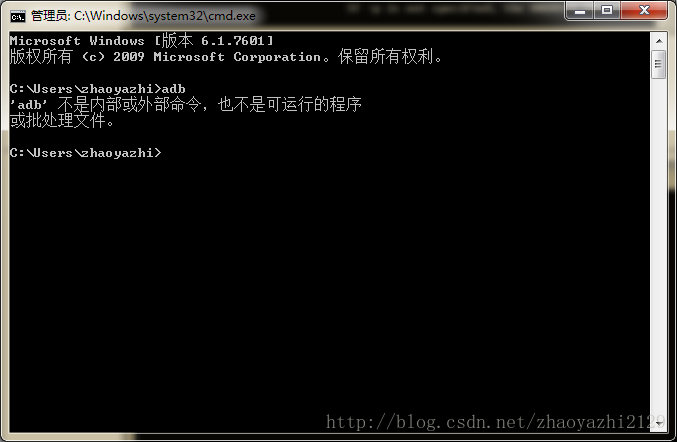
Task: Click the scrollbar down arrow
Action: [x=658, y=423]
